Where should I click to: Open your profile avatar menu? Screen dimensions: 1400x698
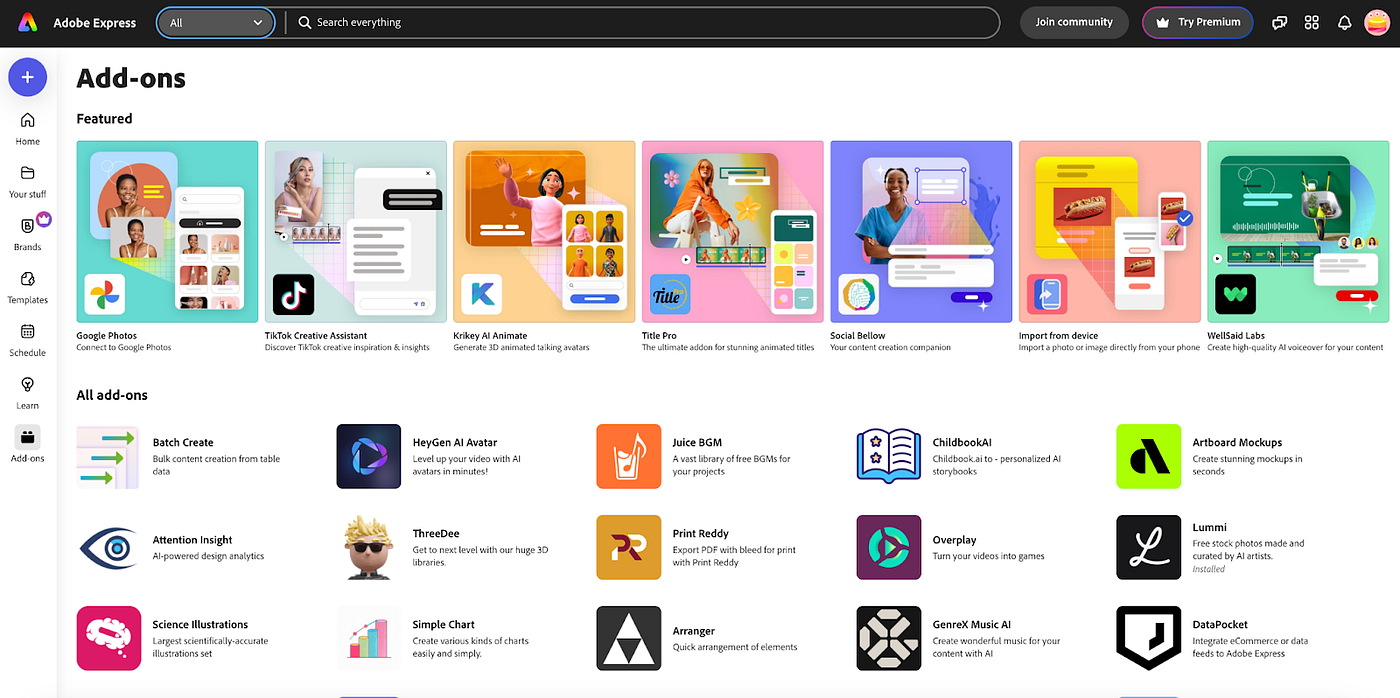tap(1377, 22)
